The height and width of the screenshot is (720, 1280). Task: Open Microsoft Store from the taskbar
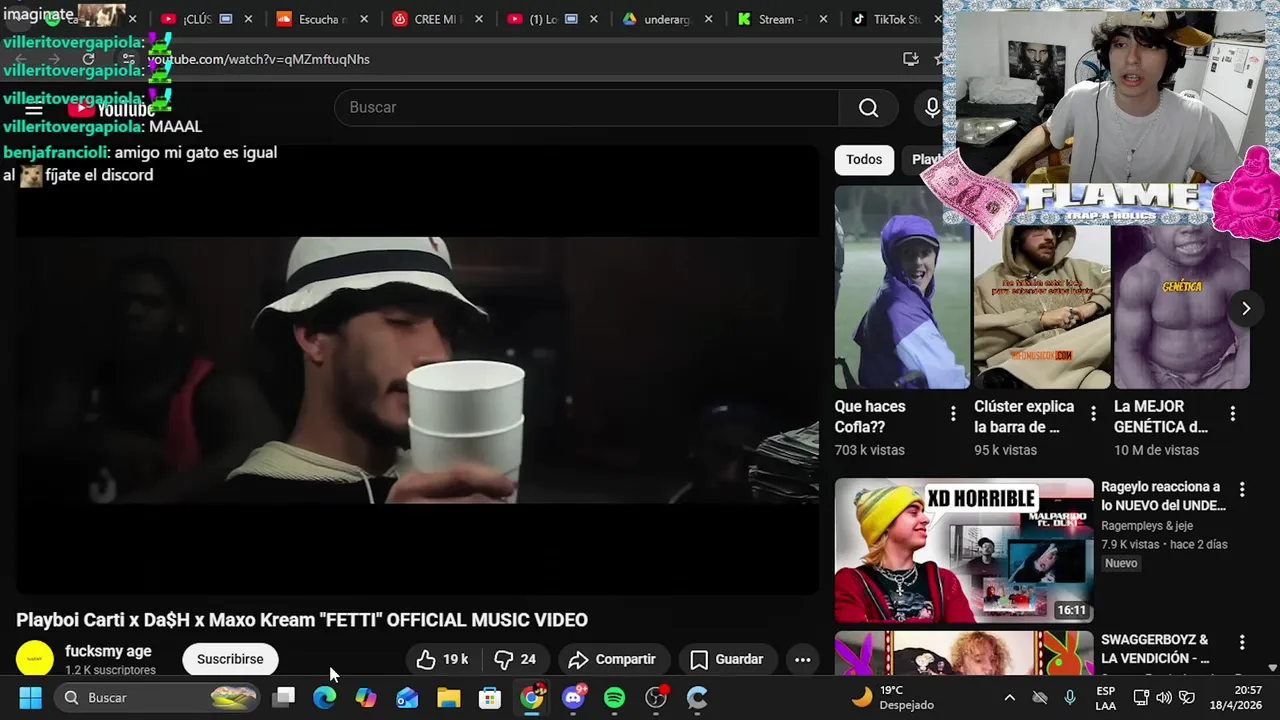coord(490,697)
